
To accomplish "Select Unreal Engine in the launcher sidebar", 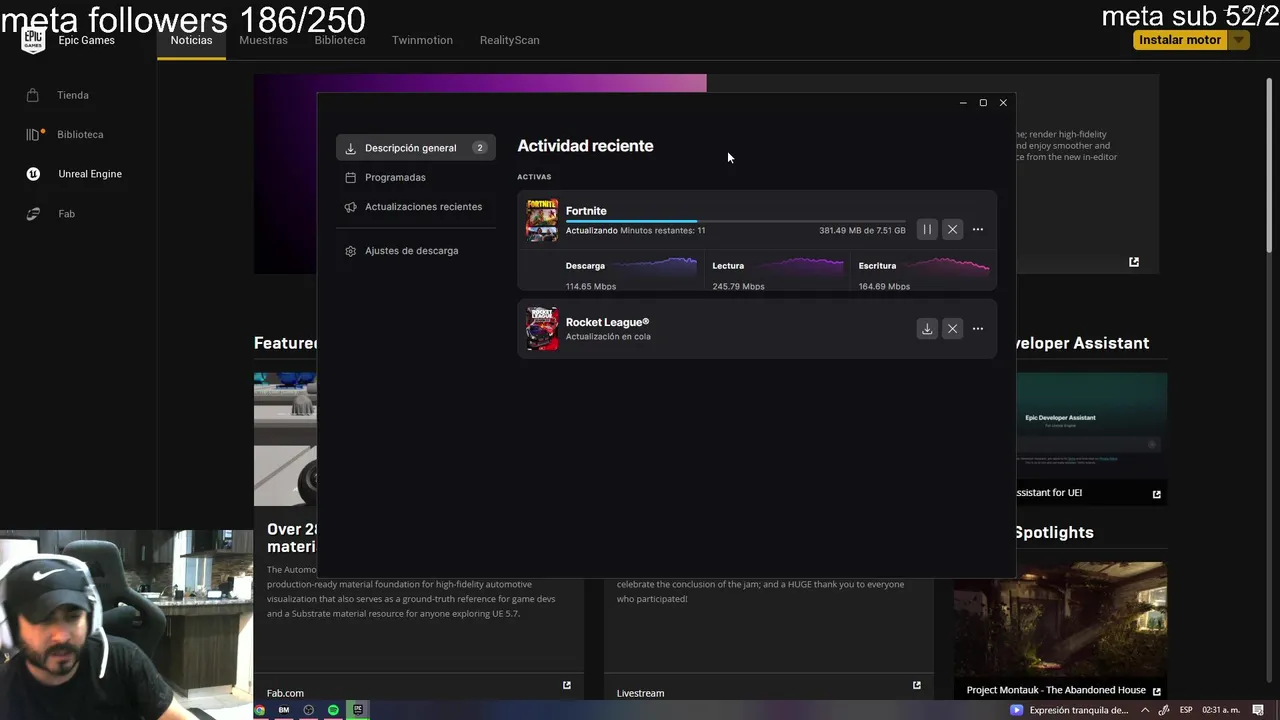I will point(89,174).
